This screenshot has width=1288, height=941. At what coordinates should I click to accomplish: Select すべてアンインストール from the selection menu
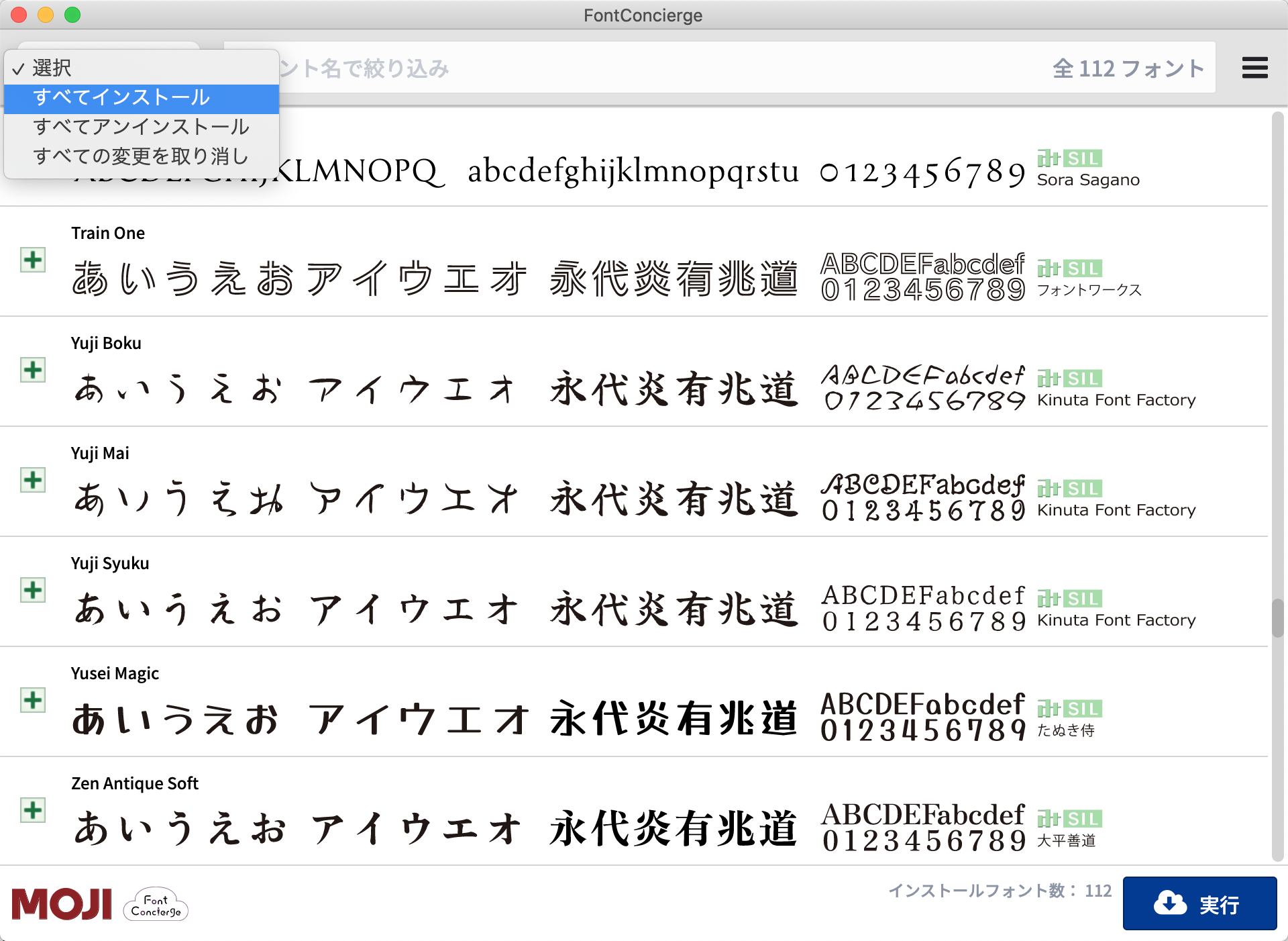[x=142, y=128]
